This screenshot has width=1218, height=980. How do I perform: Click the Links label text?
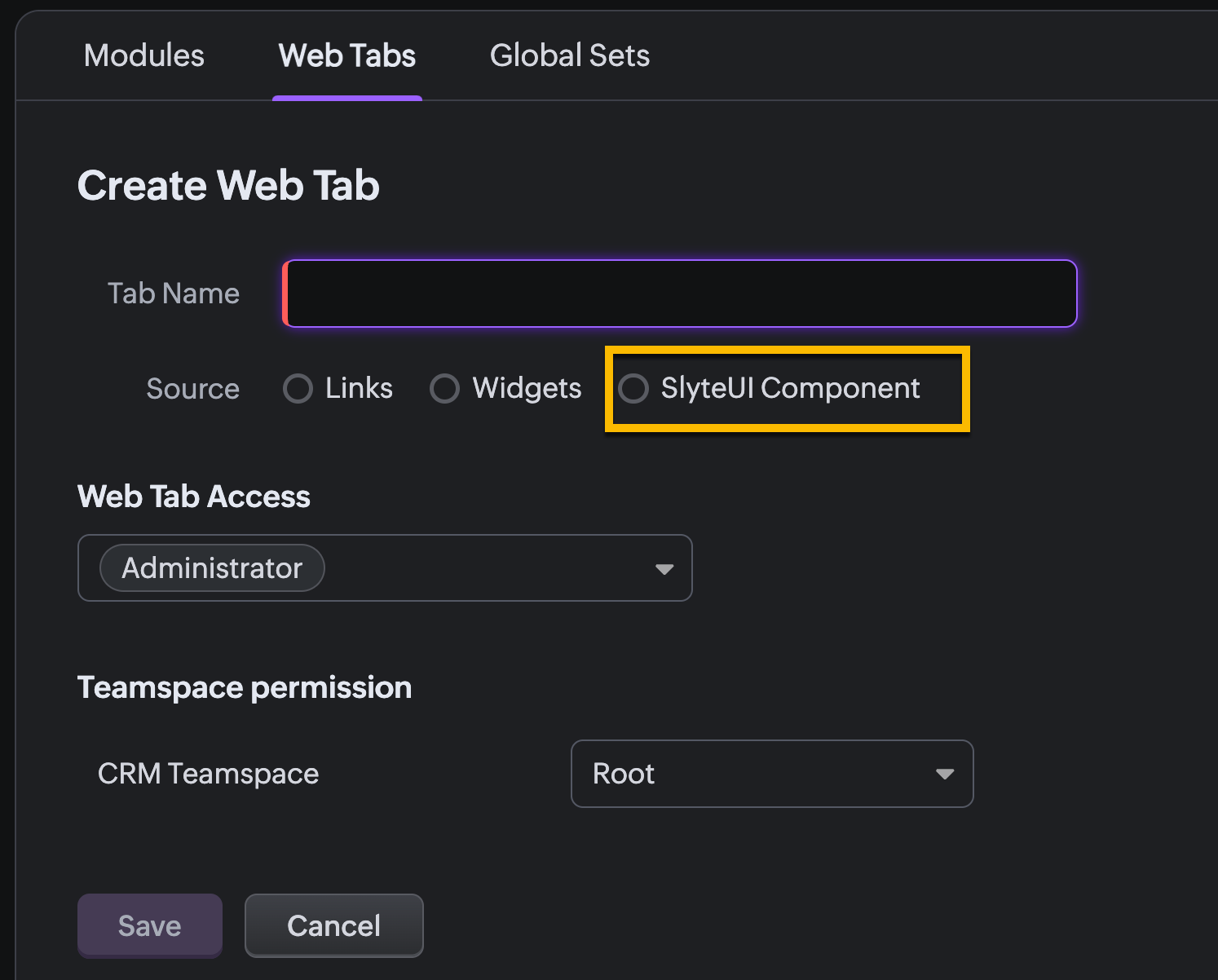(x=359, y=388)
